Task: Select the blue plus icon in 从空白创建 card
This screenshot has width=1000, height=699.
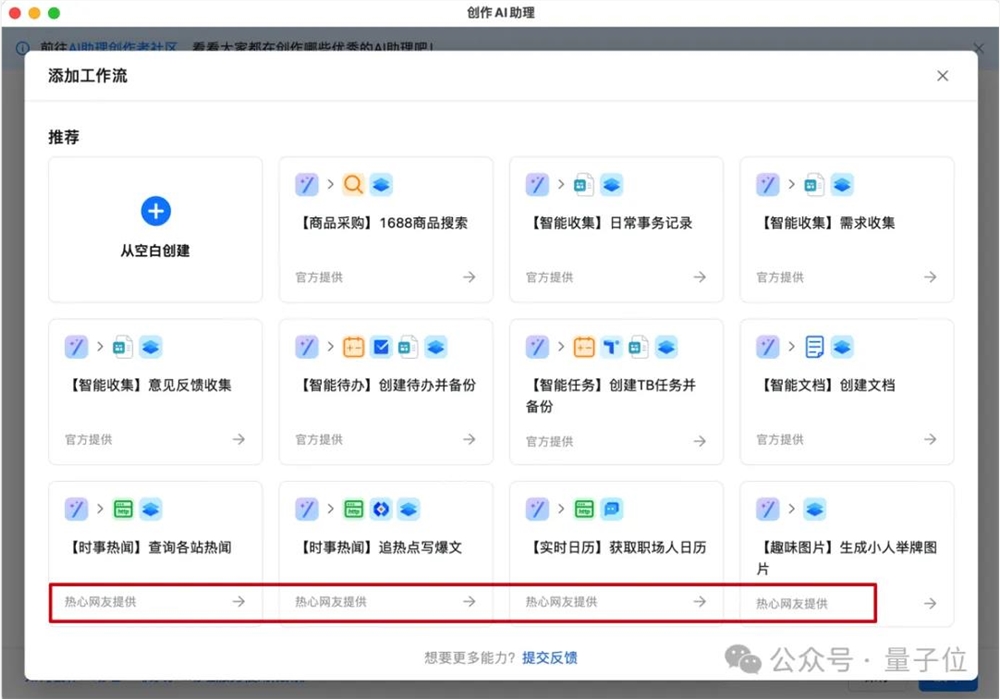Action: point(156,211)
